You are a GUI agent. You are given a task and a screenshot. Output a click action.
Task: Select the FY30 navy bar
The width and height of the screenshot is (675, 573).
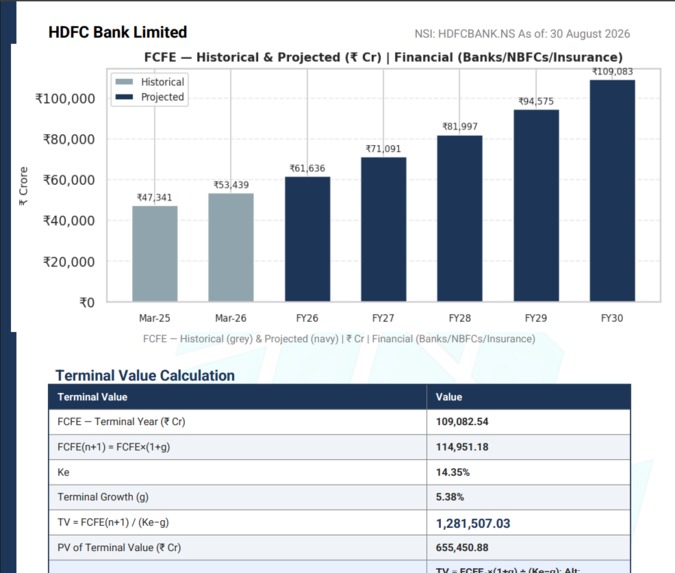click(x=612, y=191)
